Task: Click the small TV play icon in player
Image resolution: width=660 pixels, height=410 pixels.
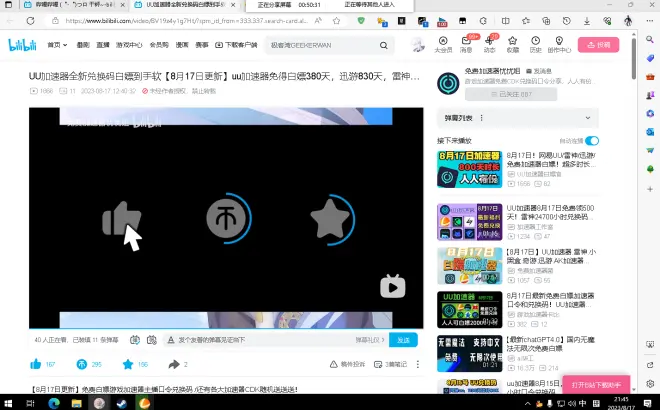Action: pyautogui.click(x=393, y=286)
